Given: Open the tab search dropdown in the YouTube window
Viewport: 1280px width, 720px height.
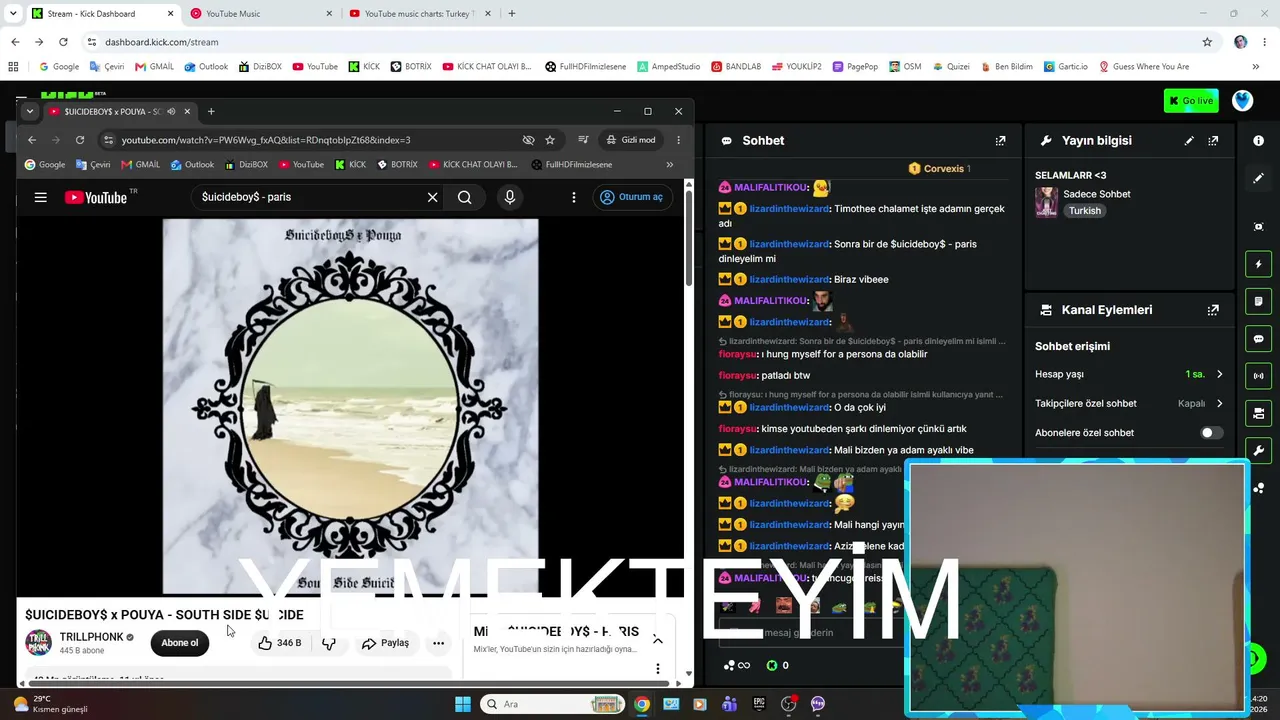Looking at the screenshot, I should (x=30, y=111).
